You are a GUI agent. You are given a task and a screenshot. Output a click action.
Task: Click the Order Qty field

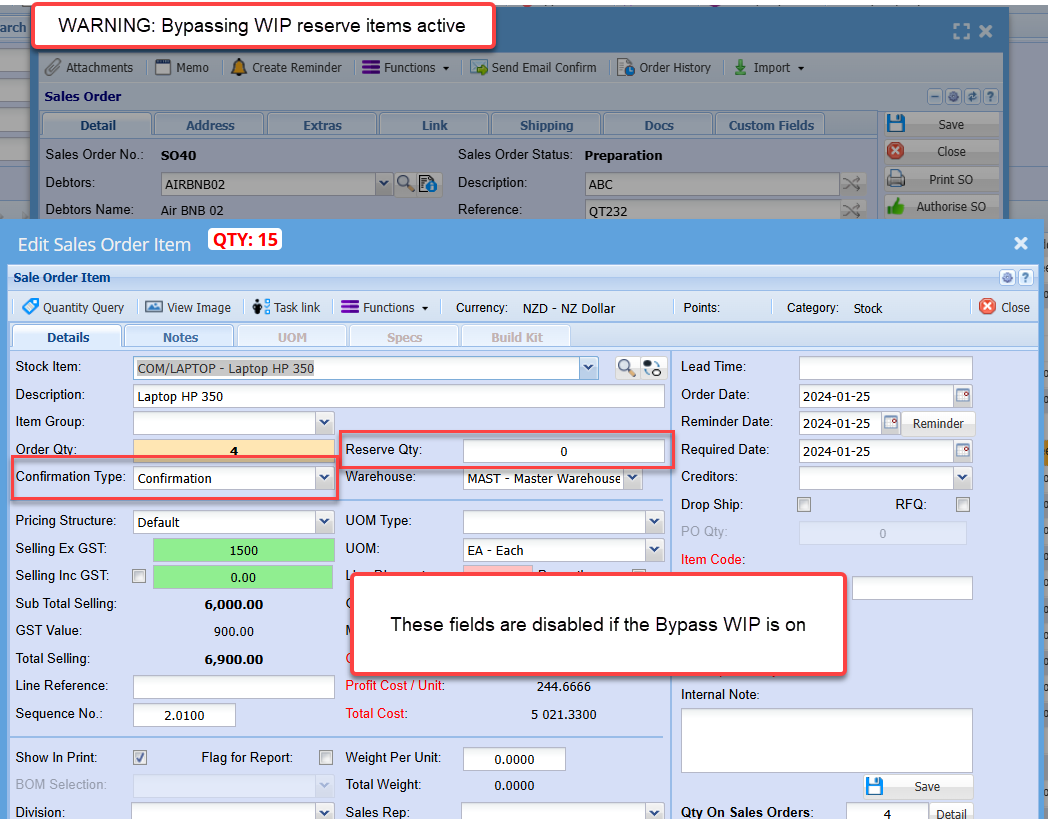coord(234,450)
